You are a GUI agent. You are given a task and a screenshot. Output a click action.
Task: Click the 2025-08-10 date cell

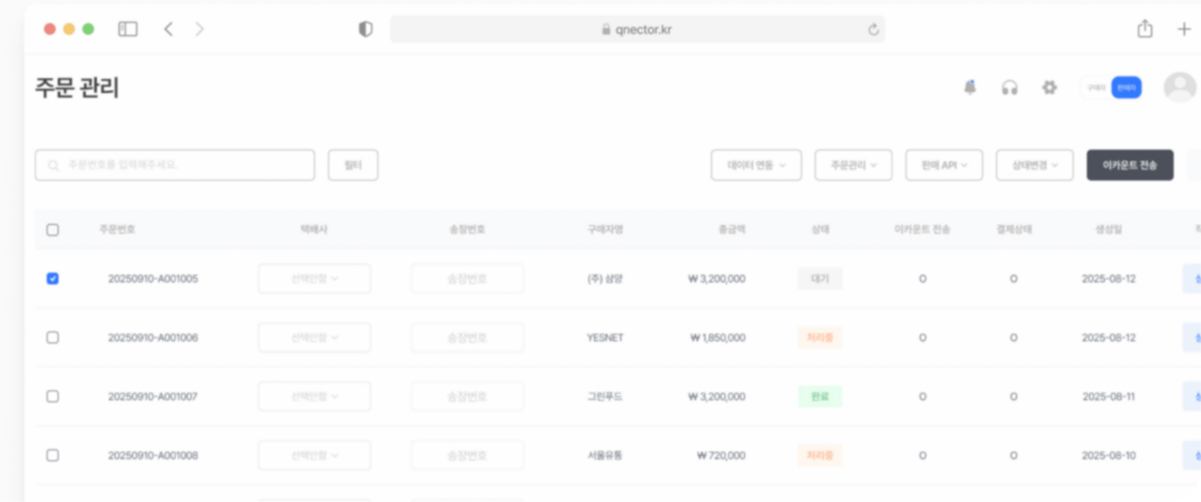click(x=1108, y=455)
